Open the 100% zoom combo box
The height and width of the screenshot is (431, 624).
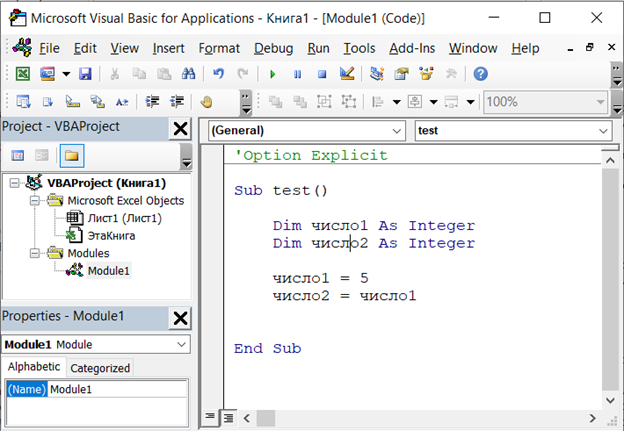click(x=545, y=102)
